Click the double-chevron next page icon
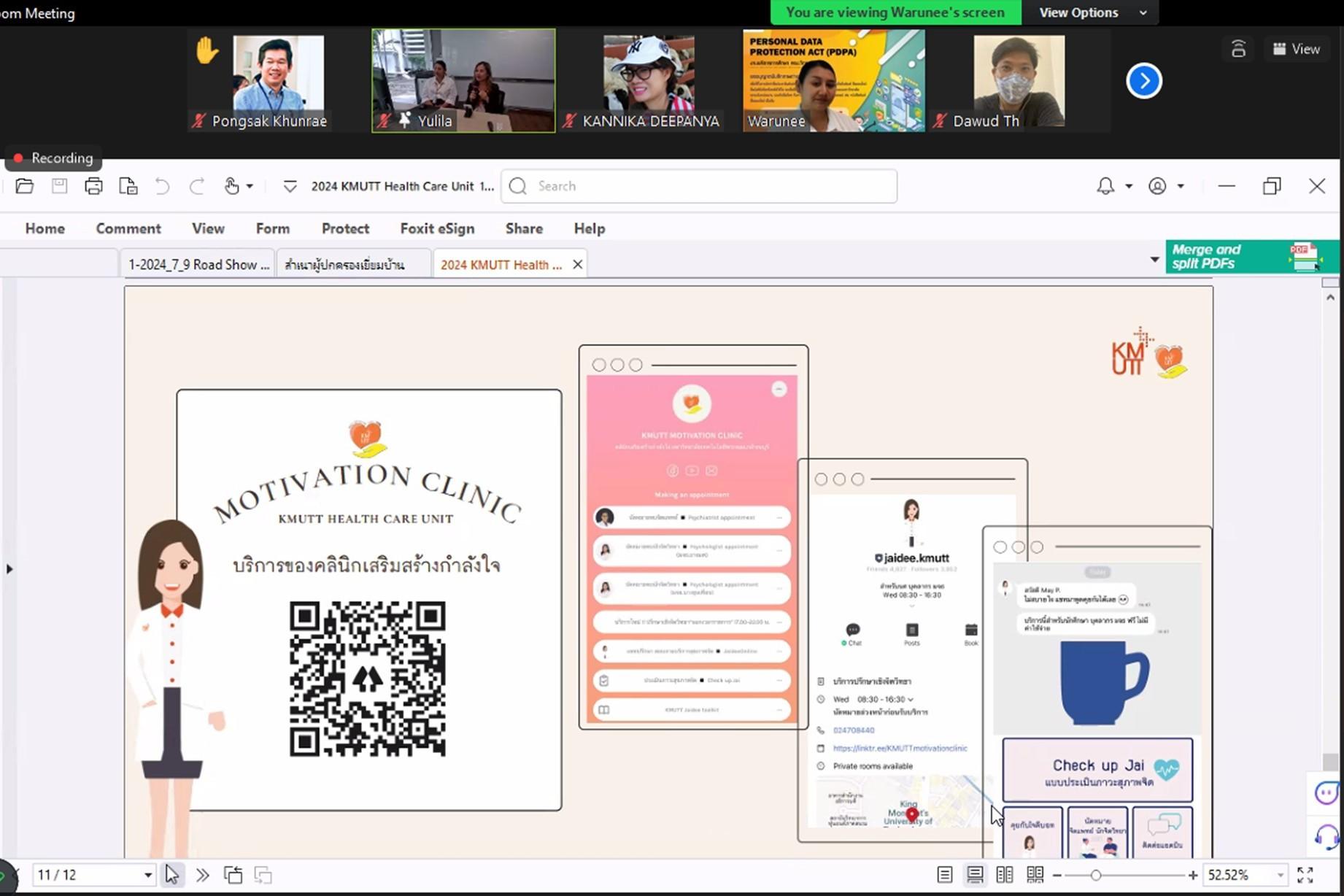This screenshot has height=896, width=1344. tap(202, 875)
